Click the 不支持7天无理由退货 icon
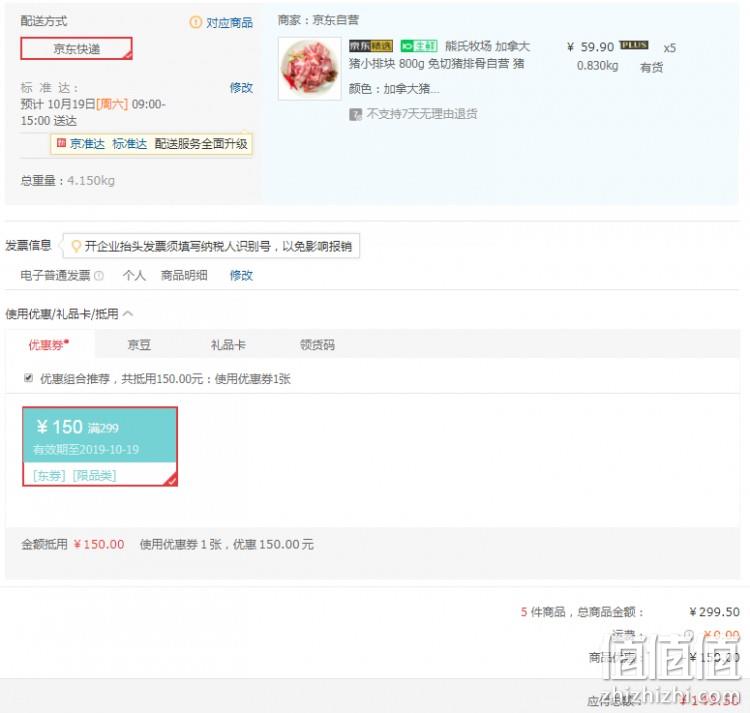 pos(355,114)
